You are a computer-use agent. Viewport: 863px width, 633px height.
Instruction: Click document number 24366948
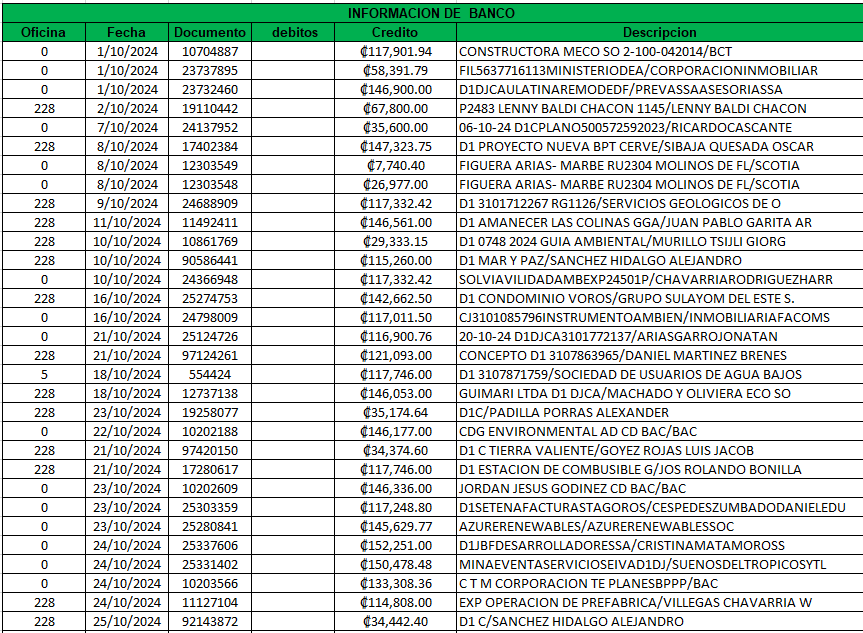[210, 280]
